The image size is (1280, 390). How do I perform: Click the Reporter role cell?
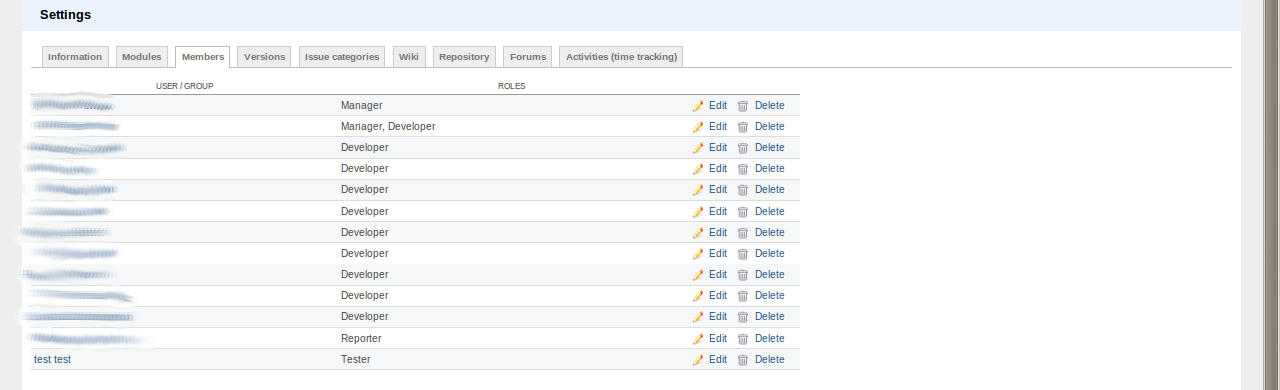pos(361,338)
